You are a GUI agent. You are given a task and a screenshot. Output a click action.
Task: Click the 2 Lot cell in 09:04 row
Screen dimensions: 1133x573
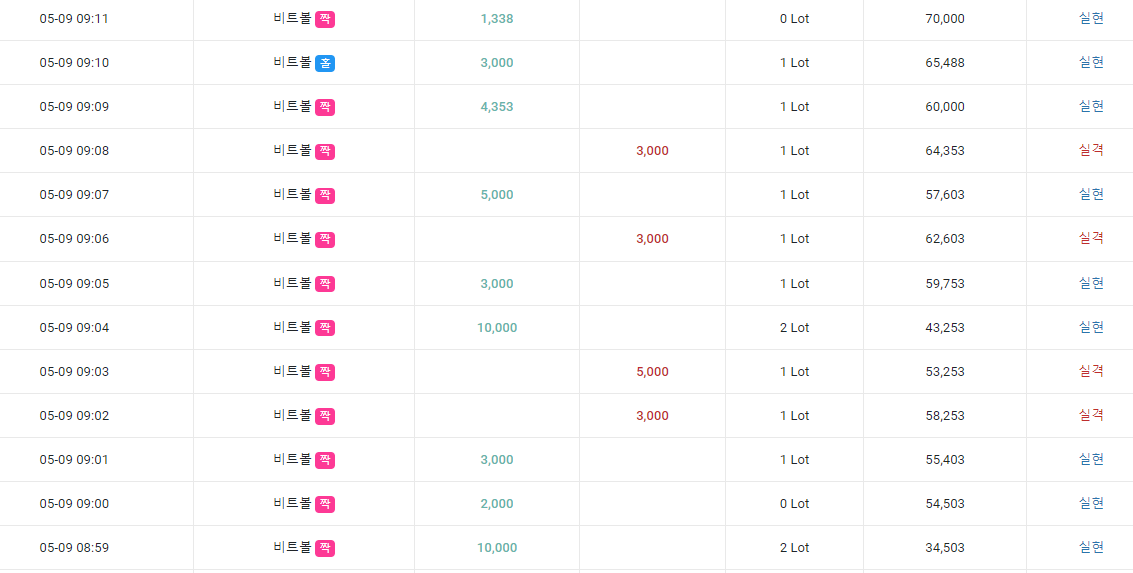pos(795,327)
